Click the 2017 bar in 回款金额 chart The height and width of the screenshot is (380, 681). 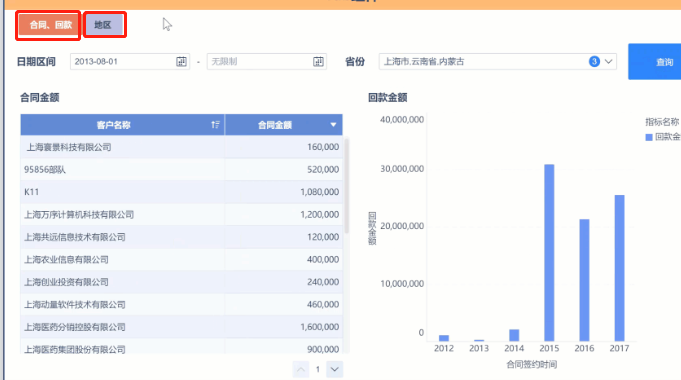[620, 268]
